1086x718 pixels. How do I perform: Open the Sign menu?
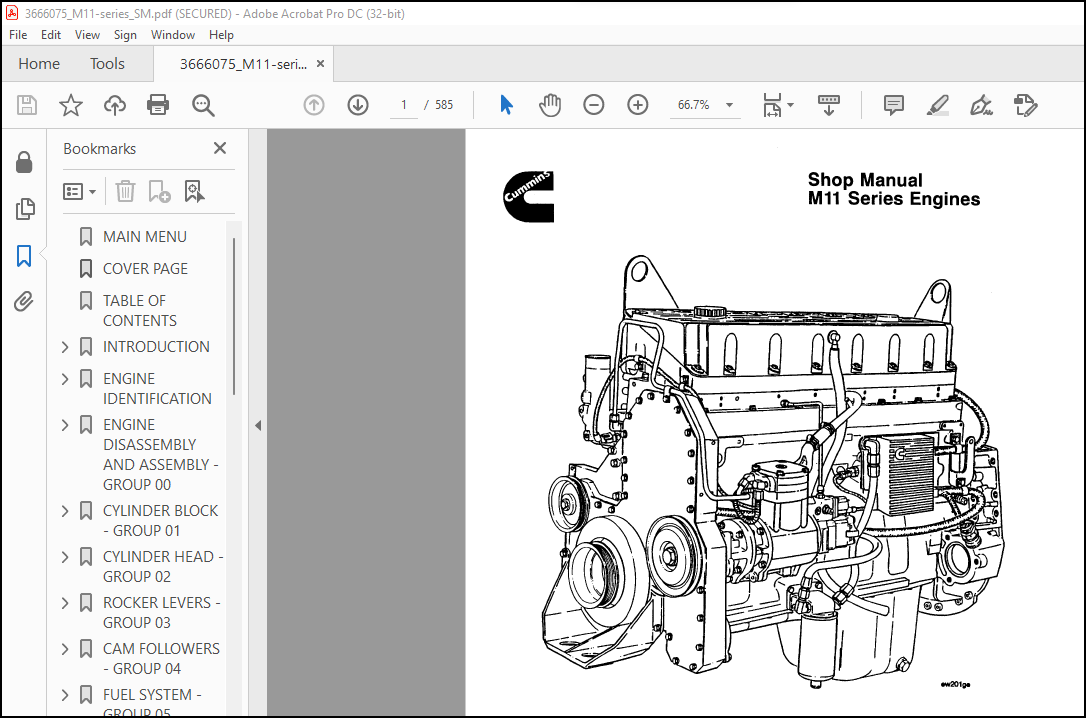tap(125, 35)
